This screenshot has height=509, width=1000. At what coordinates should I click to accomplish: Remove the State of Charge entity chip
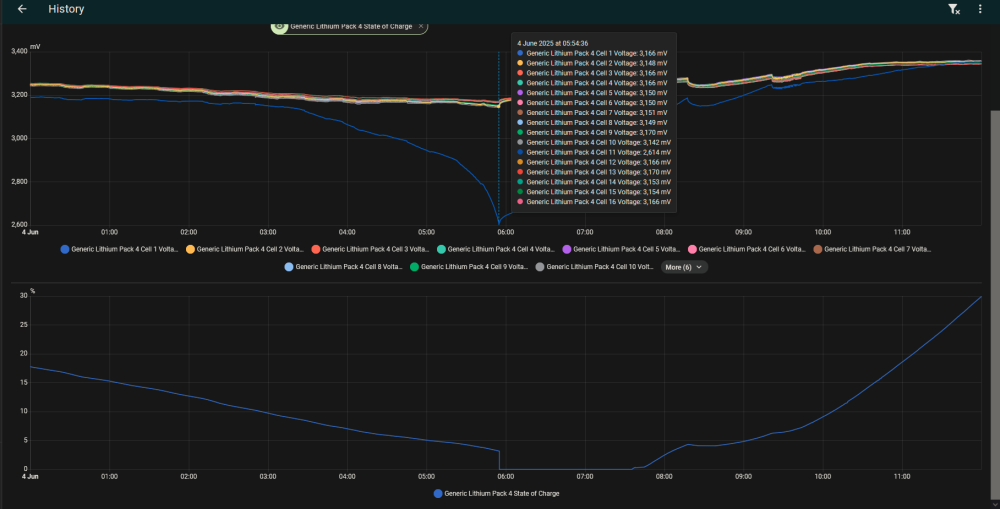pos(421,26)
